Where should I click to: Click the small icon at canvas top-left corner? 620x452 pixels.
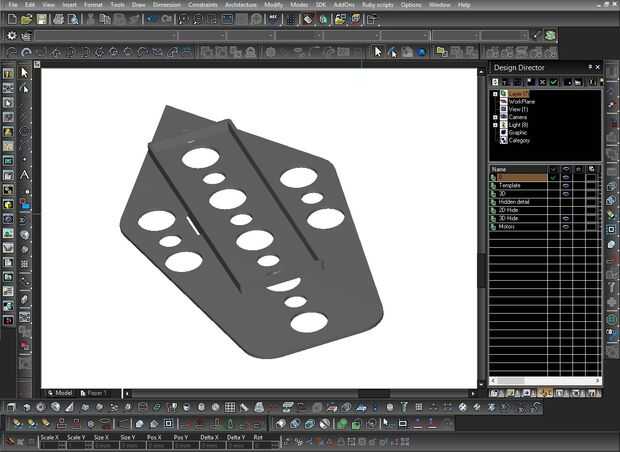[37, 64]
